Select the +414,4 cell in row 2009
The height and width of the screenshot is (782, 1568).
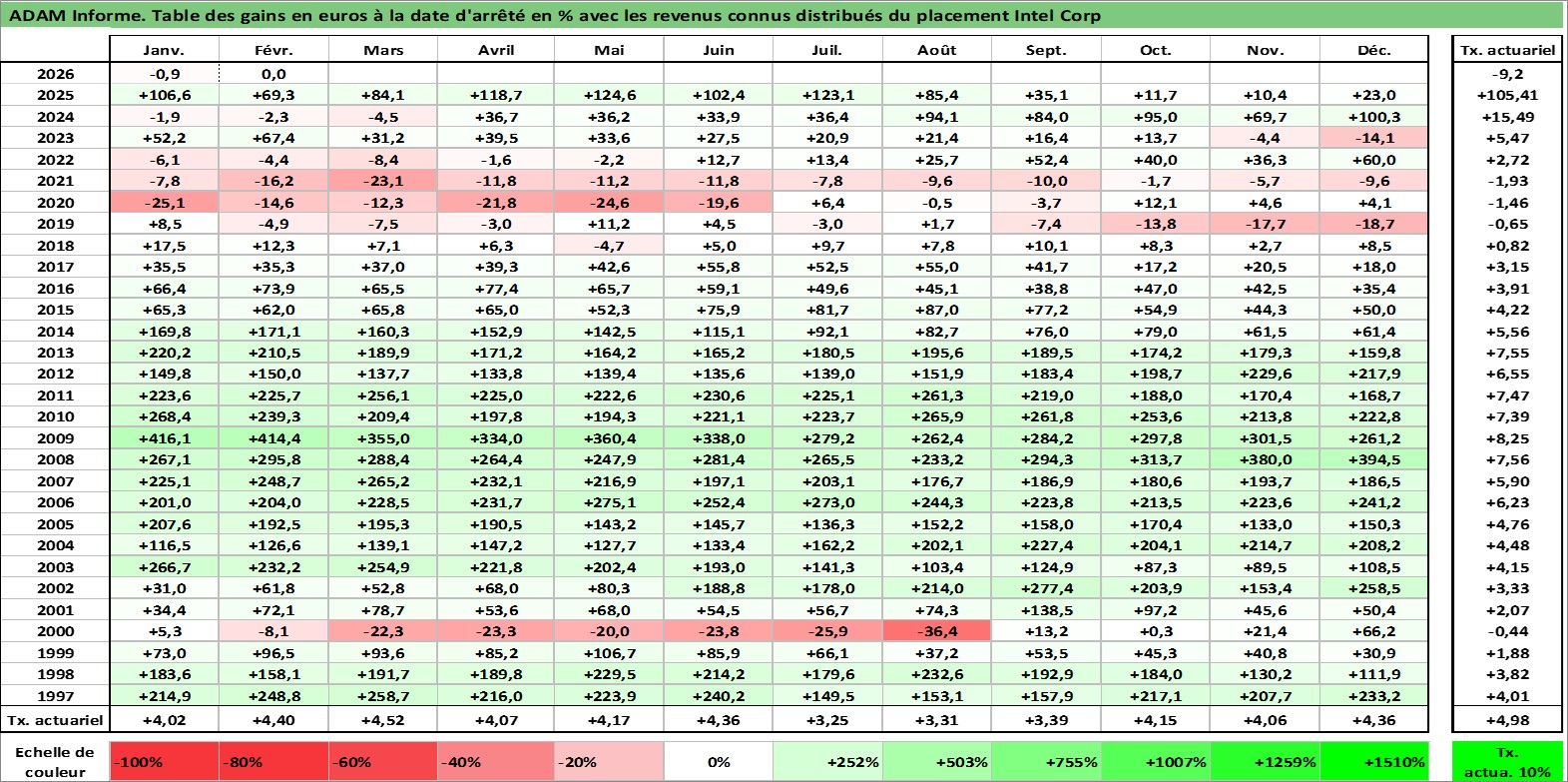click(x=273, y=438)
